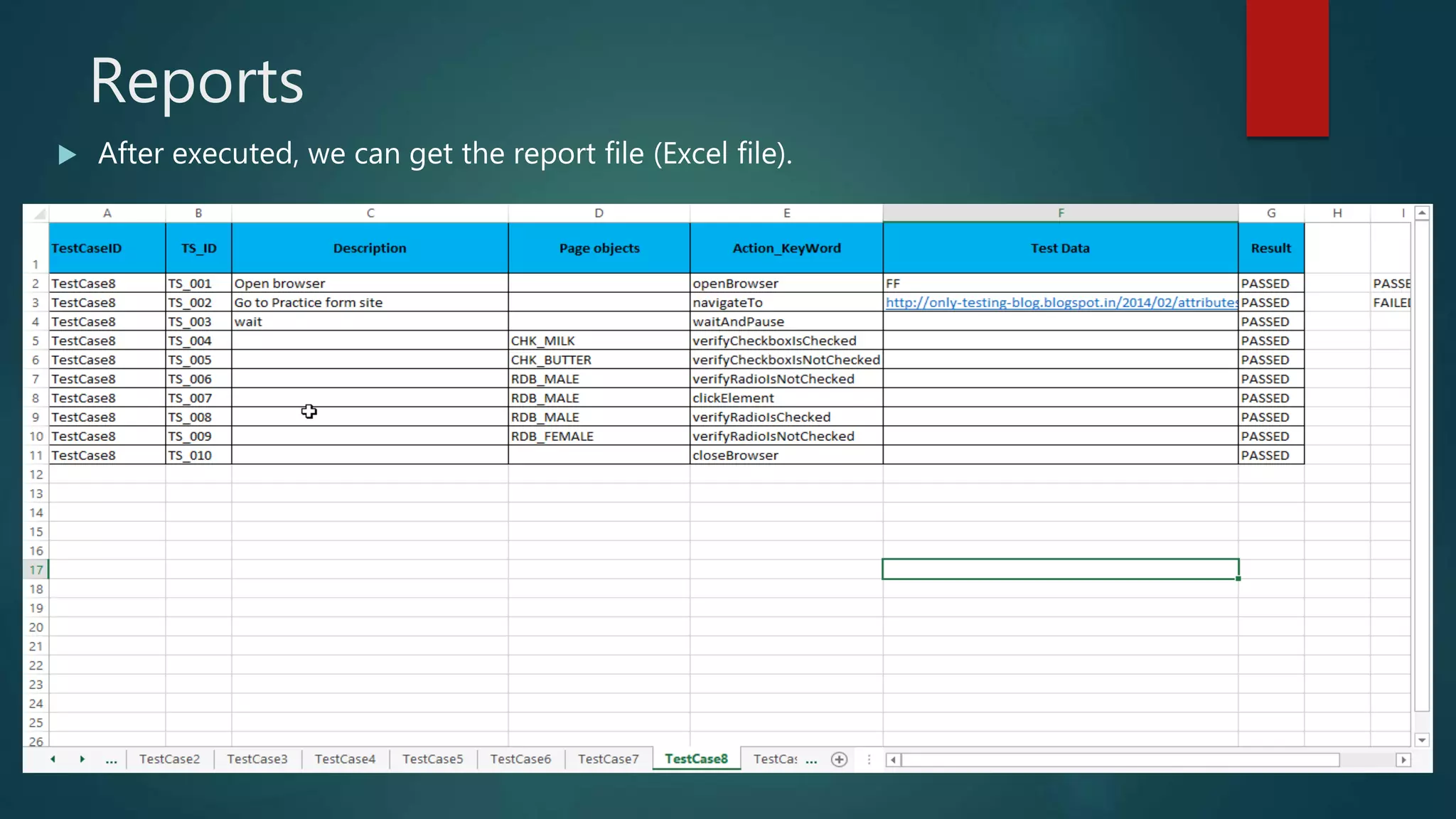Select the FAILED cell in column I

tap(1391, 302)
